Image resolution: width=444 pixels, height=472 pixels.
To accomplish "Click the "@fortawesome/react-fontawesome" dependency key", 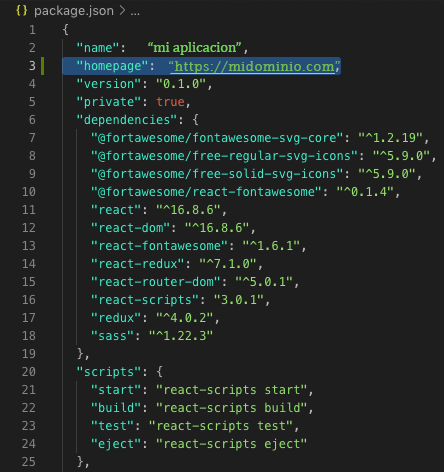I will tap(206, 192).
